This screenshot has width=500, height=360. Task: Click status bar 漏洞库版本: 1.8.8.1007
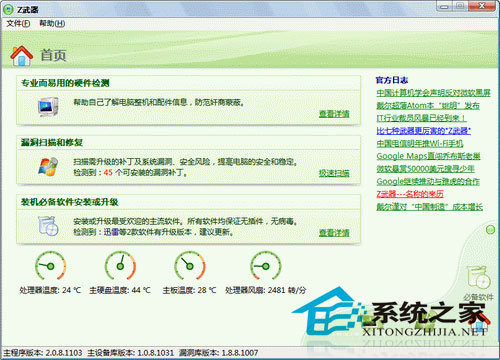(x=218, y=353)
